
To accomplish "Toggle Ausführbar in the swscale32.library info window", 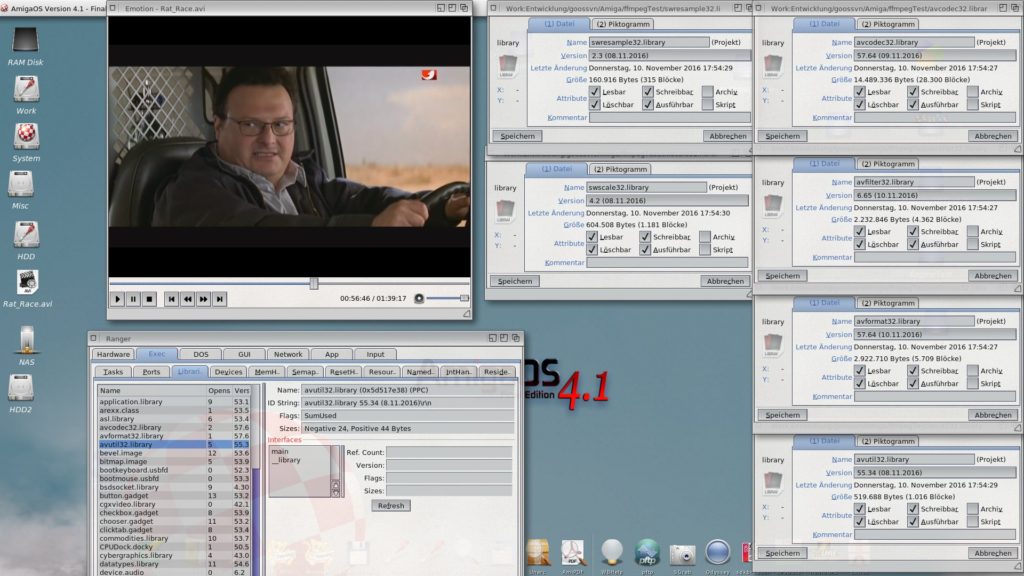I will 645,249.
